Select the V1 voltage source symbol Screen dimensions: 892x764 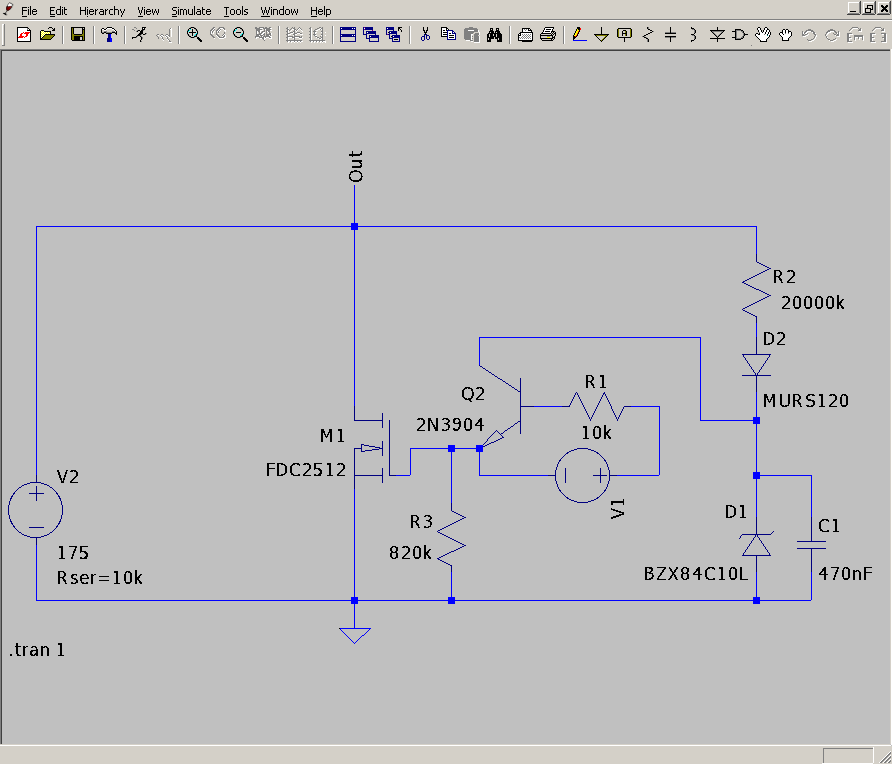click(583, 476)
